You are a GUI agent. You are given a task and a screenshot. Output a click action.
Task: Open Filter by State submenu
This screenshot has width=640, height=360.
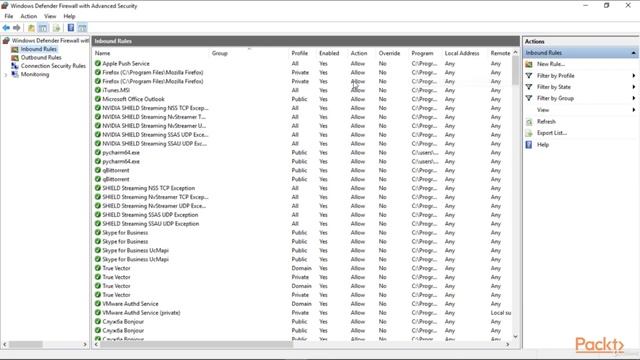[553, 87]
